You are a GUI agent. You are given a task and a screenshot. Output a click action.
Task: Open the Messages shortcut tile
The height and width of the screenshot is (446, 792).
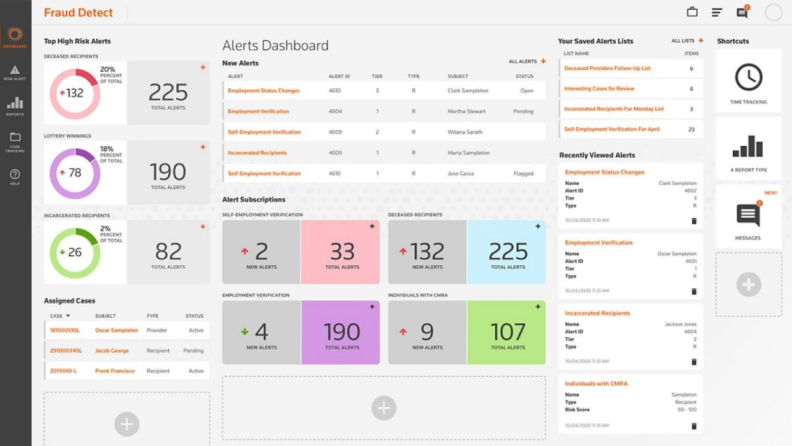[x=748, y=217]
